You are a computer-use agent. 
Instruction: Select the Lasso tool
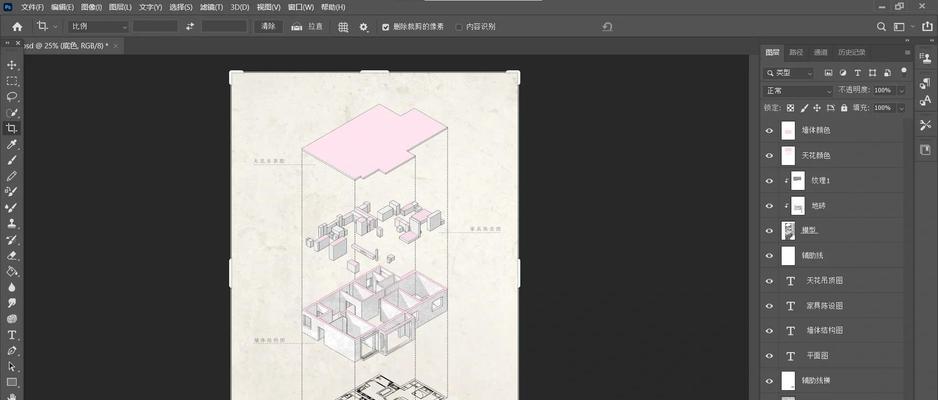pyautogui.click(x=11, y=96)
